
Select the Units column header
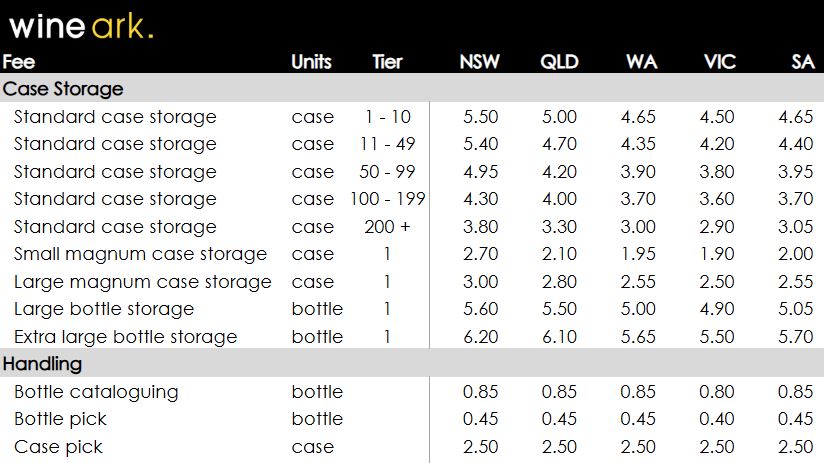(x=311, y=62)
